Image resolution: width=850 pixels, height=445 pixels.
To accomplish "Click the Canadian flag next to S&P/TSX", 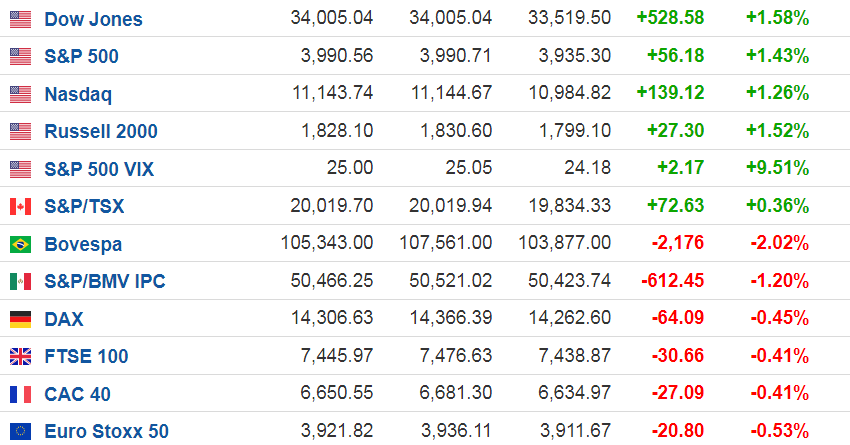I will 20,207.
